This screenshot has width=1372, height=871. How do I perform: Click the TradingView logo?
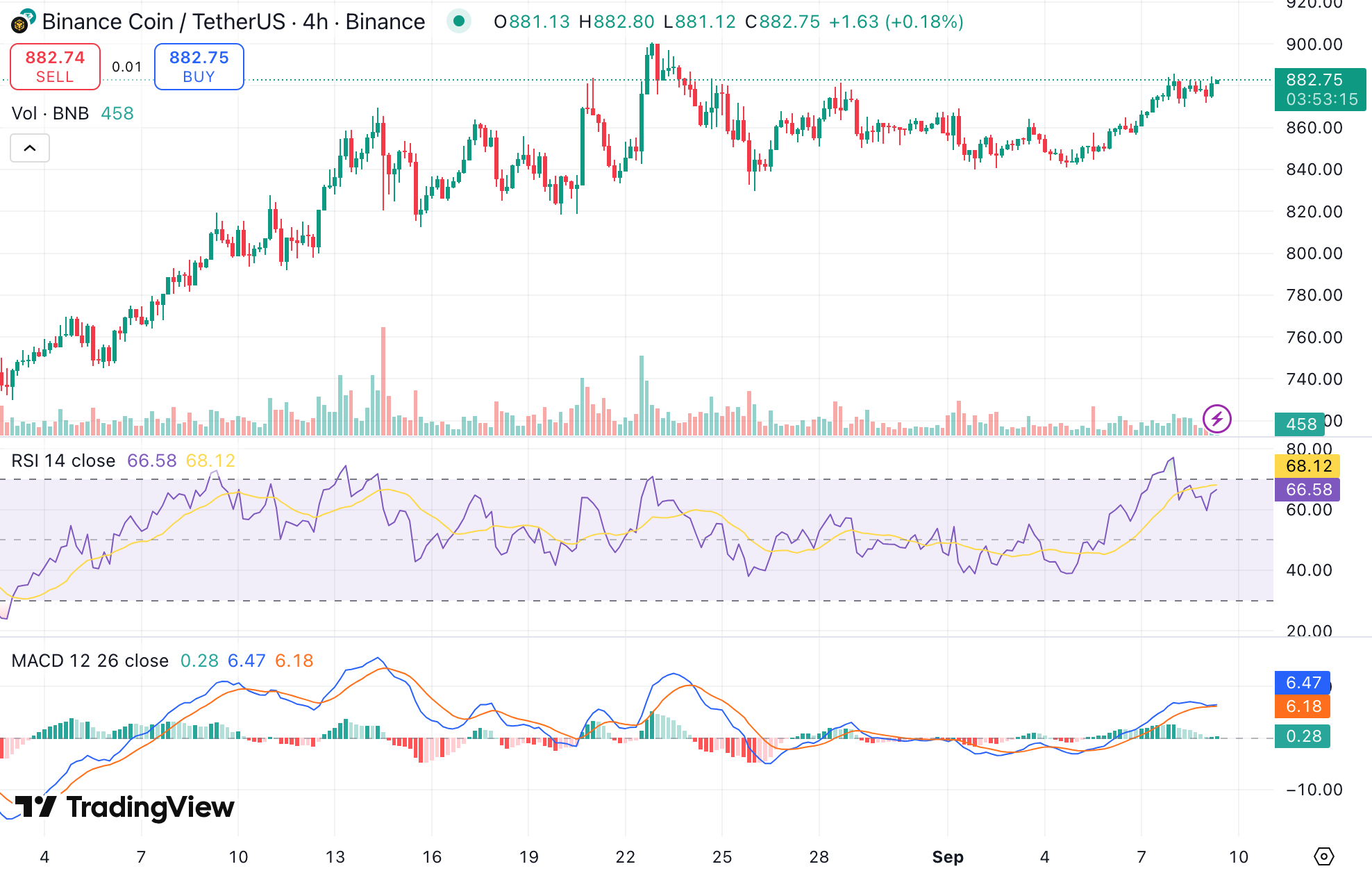[125, 807]
